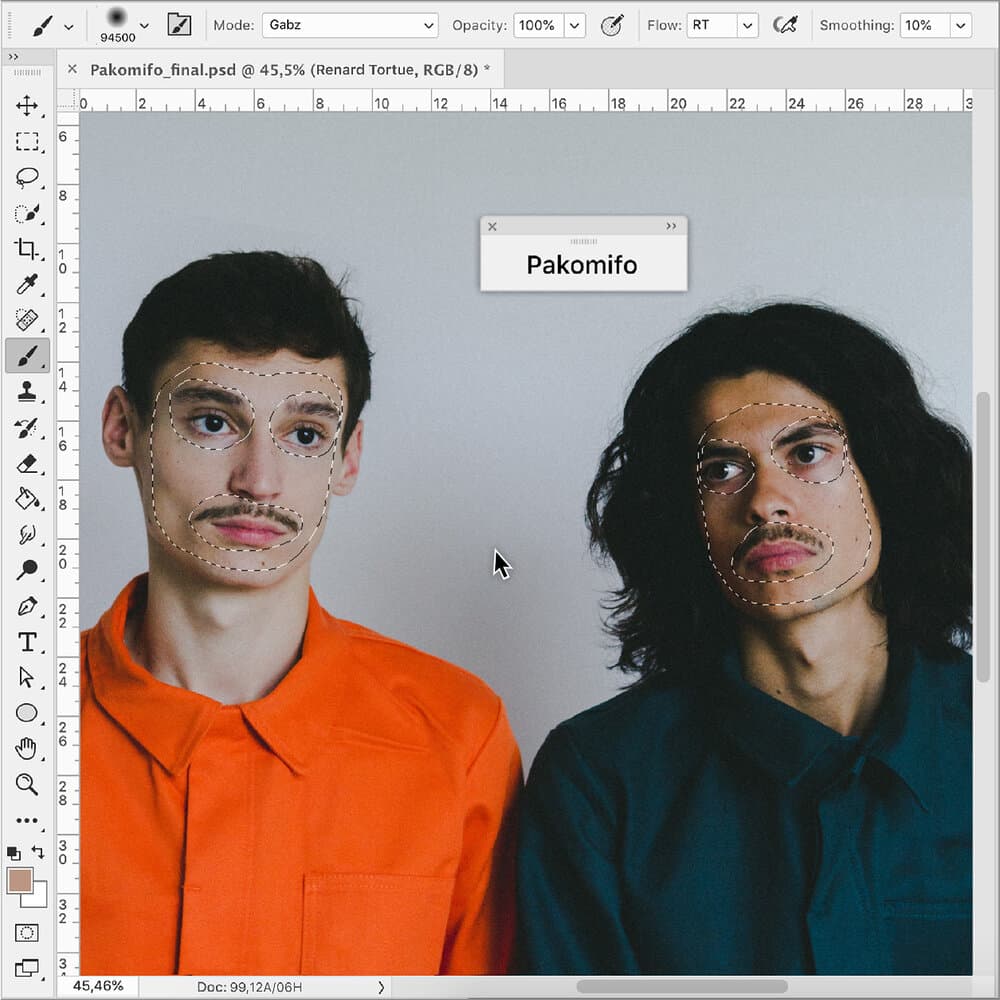Select the Clone Stamp tool
This screenshot has height=1000, width=1000.
pyautogui.click(x=27, y=393)
